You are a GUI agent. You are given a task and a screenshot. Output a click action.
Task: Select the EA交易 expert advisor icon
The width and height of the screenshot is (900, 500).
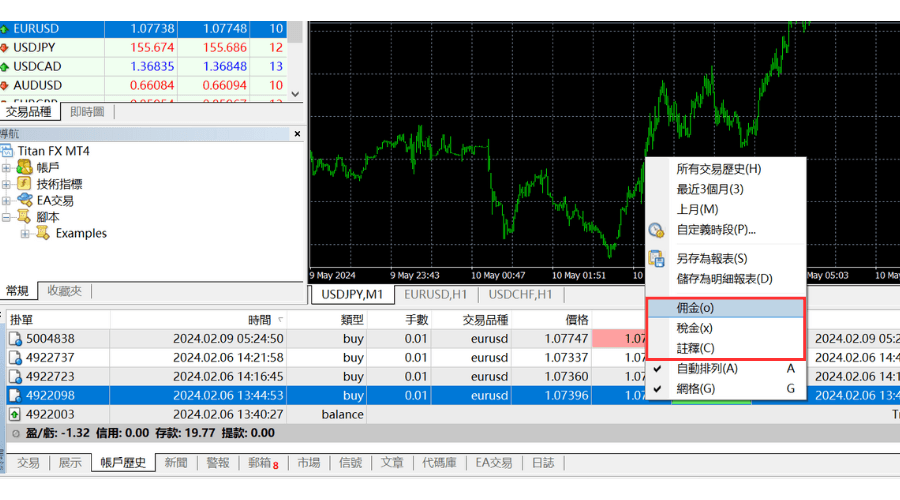24,200
